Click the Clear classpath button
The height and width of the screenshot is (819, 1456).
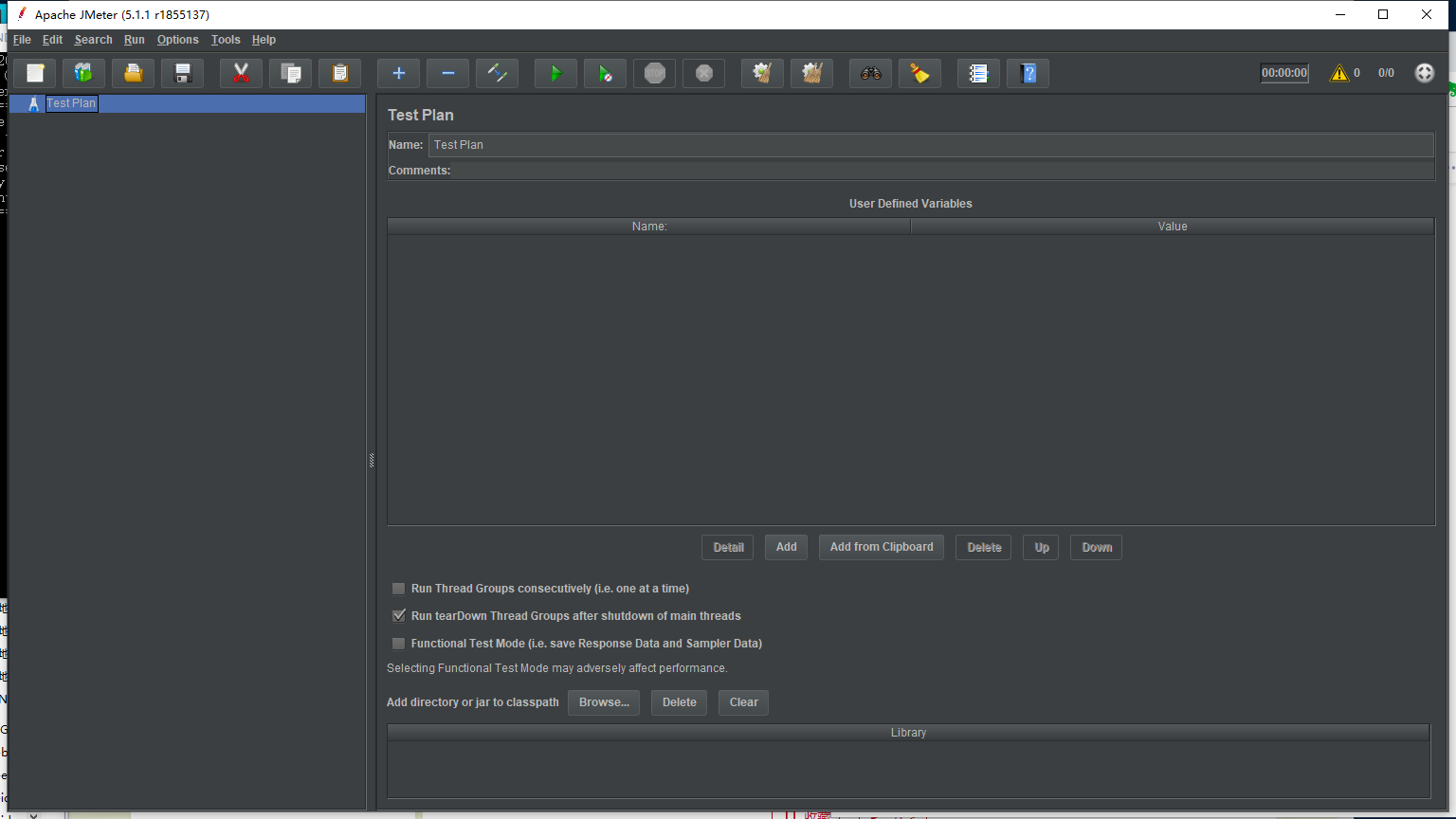(743, 702)
